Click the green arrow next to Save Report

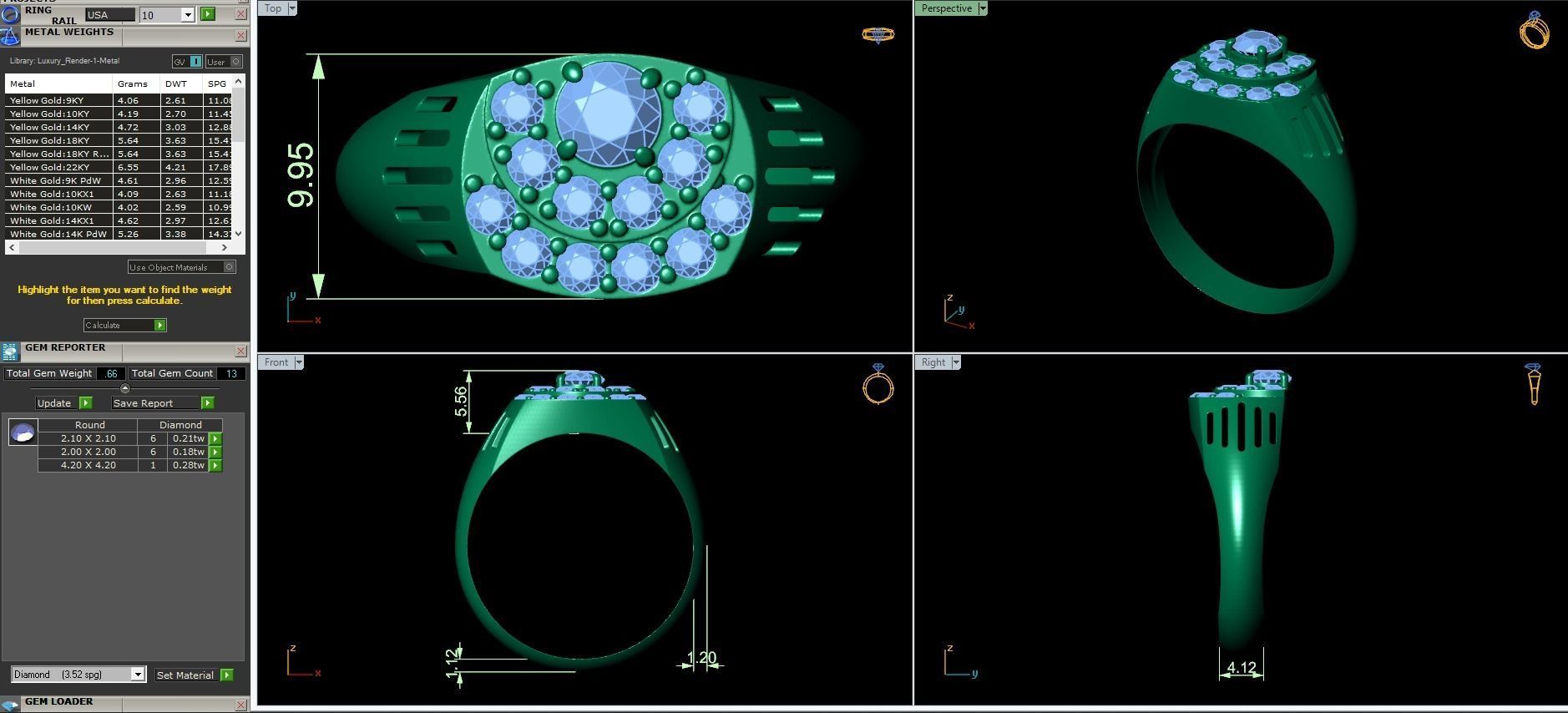tap(207, 402)
